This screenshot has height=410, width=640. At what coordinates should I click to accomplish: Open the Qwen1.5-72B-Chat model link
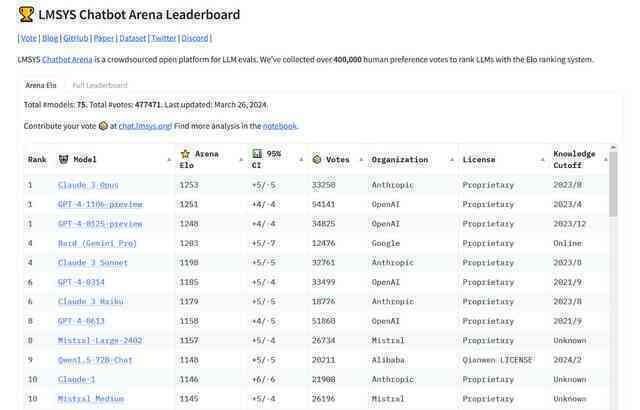(x=96, y=360)
